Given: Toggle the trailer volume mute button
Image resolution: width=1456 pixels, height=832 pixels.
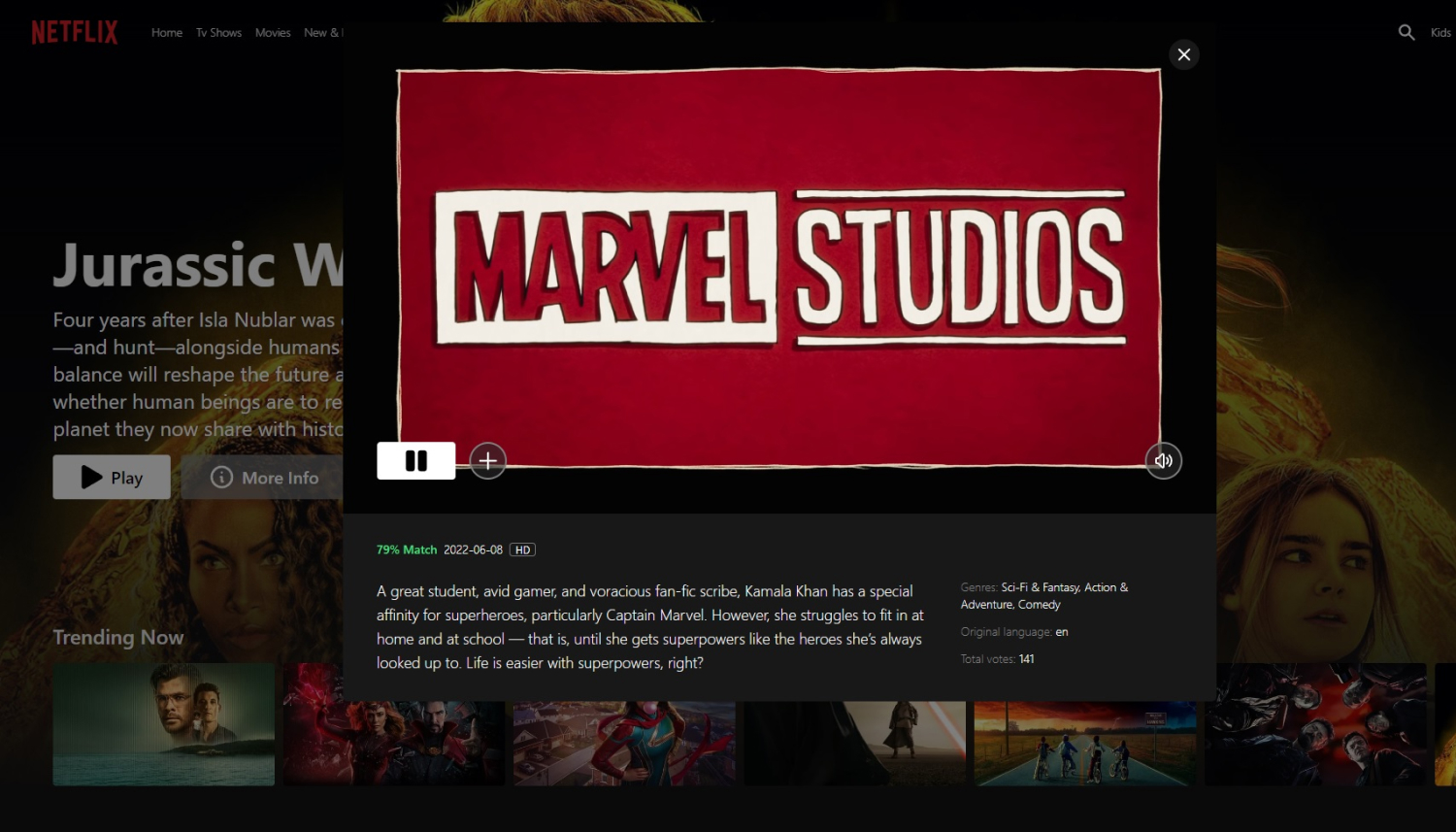Looking at the screenshot, I should point(1163,461).
